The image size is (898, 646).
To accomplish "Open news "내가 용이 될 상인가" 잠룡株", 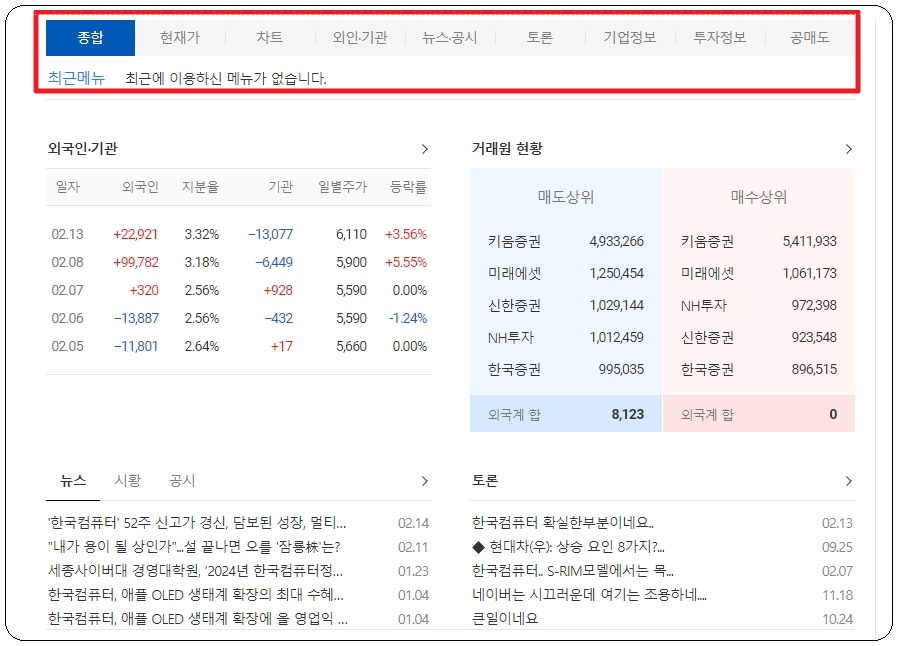I will coord(194,547).
